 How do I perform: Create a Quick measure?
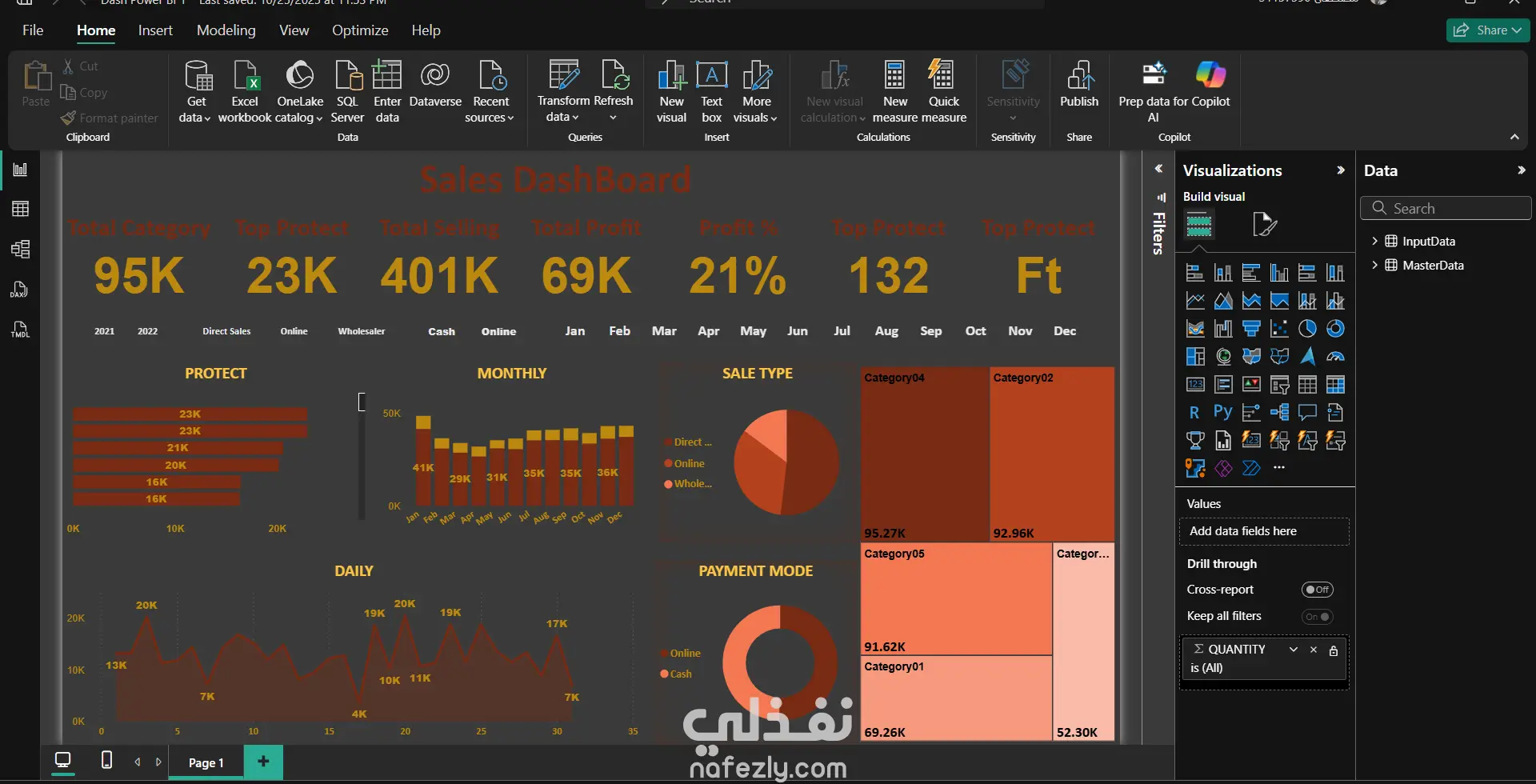944,92
